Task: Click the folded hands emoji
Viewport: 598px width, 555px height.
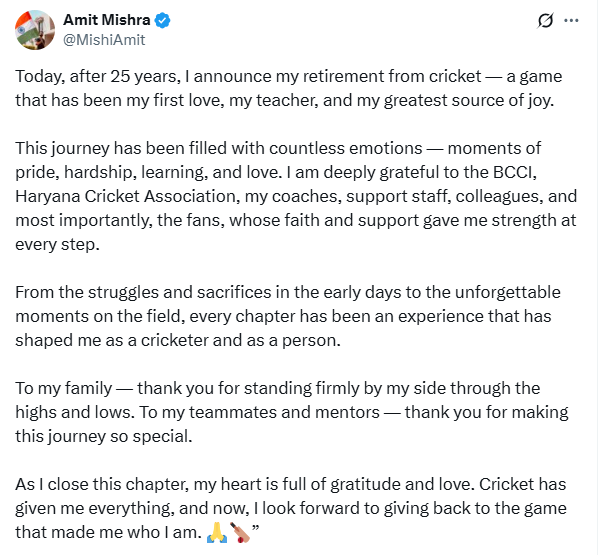Action: 217,532
